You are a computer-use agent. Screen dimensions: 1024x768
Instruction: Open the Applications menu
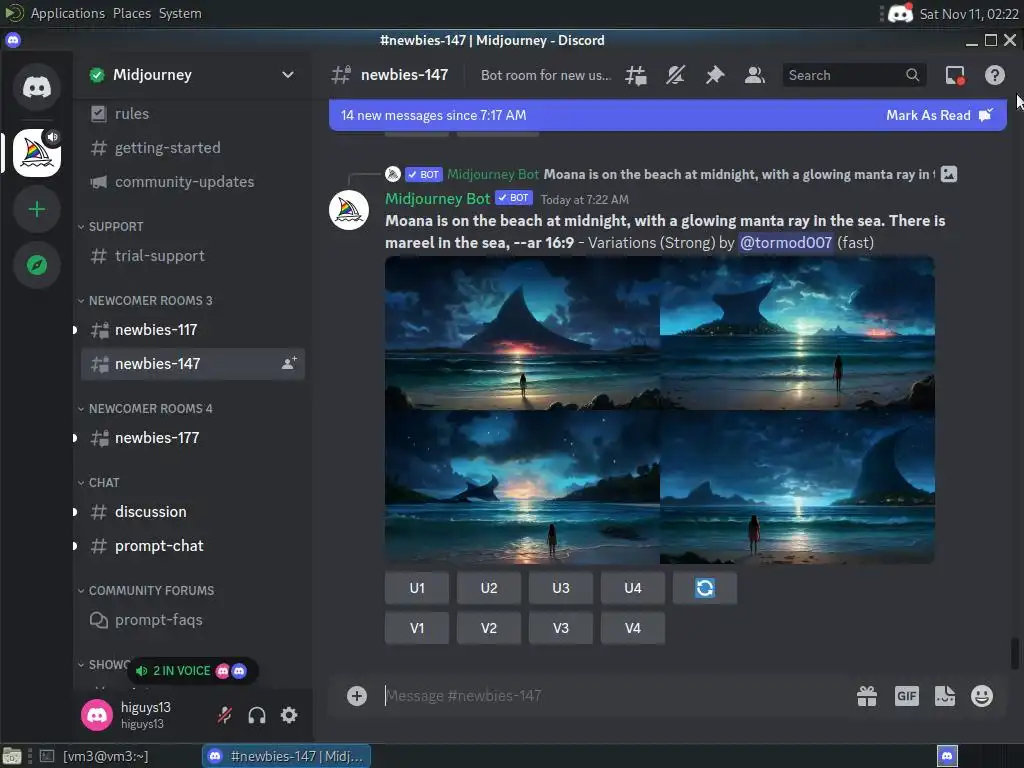click(x=67, y=13)
